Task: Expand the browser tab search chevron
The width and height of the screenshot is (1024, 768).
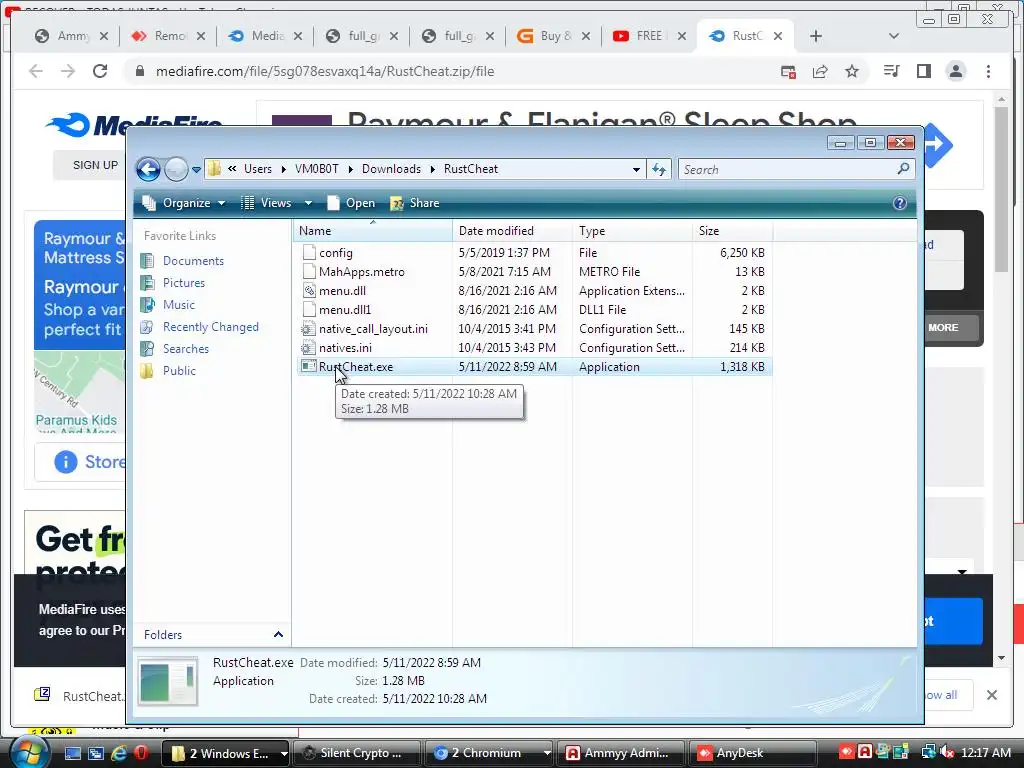Action: point(894,36)
